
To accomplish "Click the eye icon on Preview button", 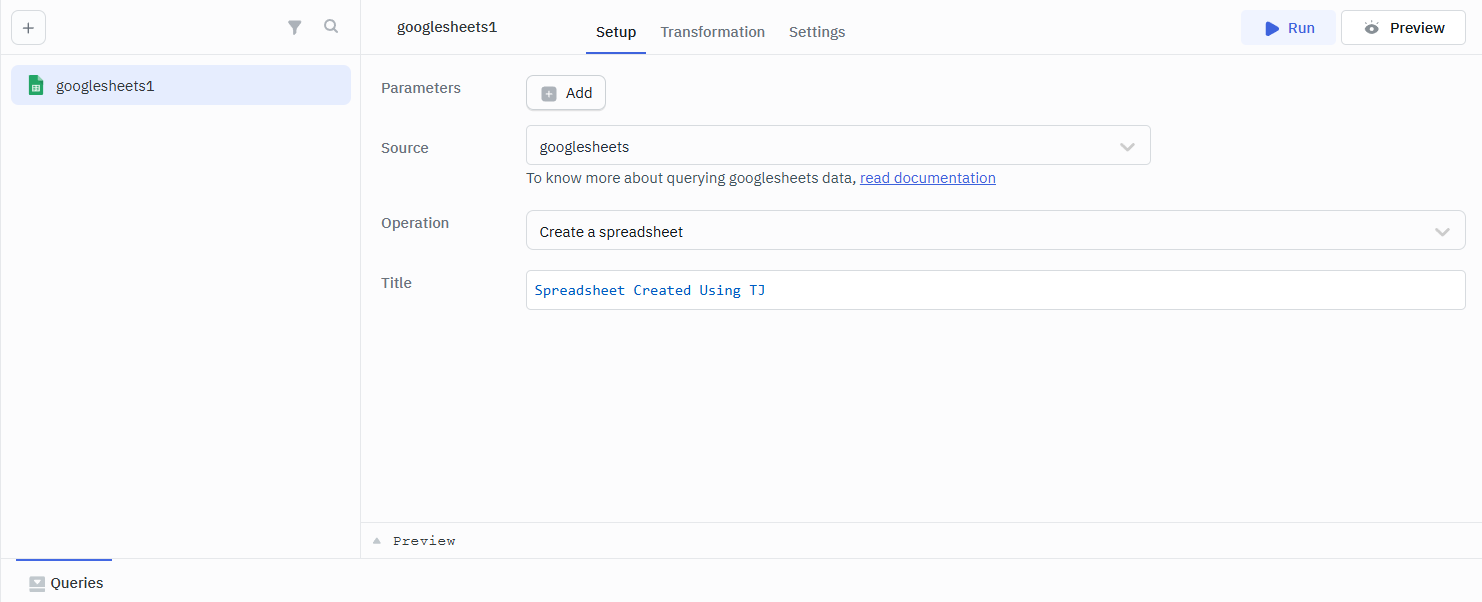I will click(x=1372, y=28).
